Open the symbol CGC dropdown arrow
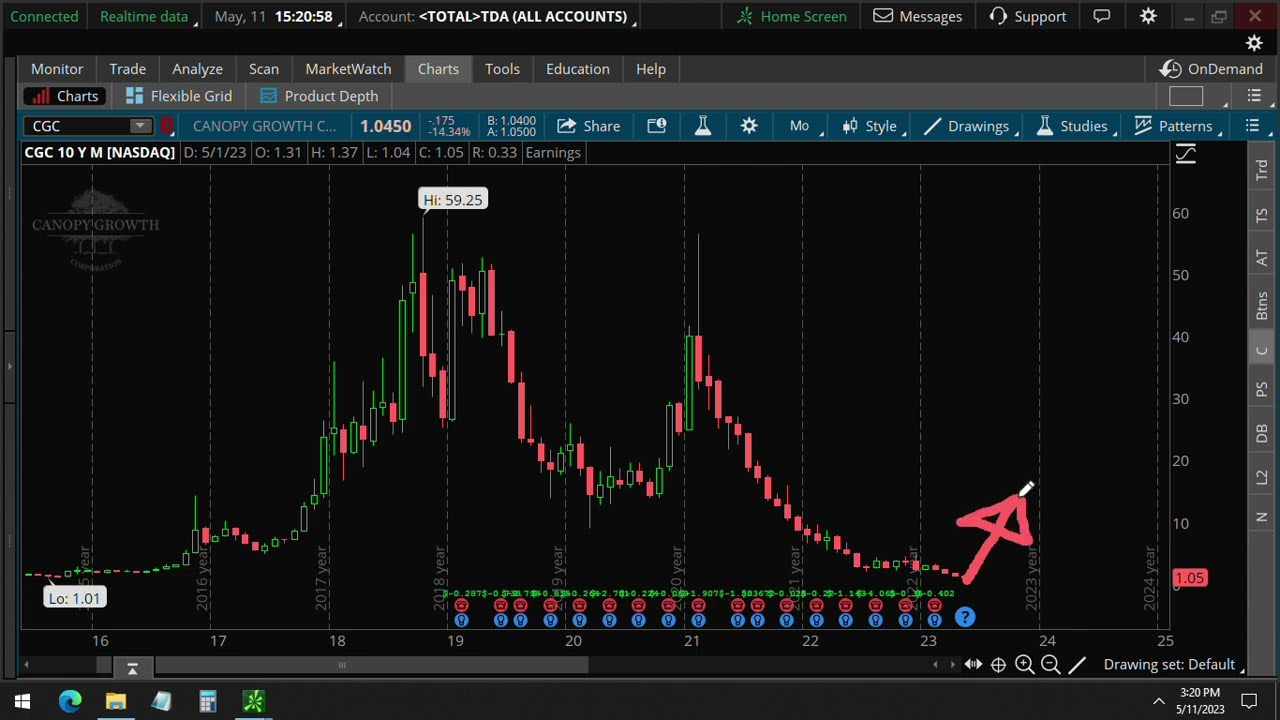This screenshot has height=720, width=1280. (140, 126)
